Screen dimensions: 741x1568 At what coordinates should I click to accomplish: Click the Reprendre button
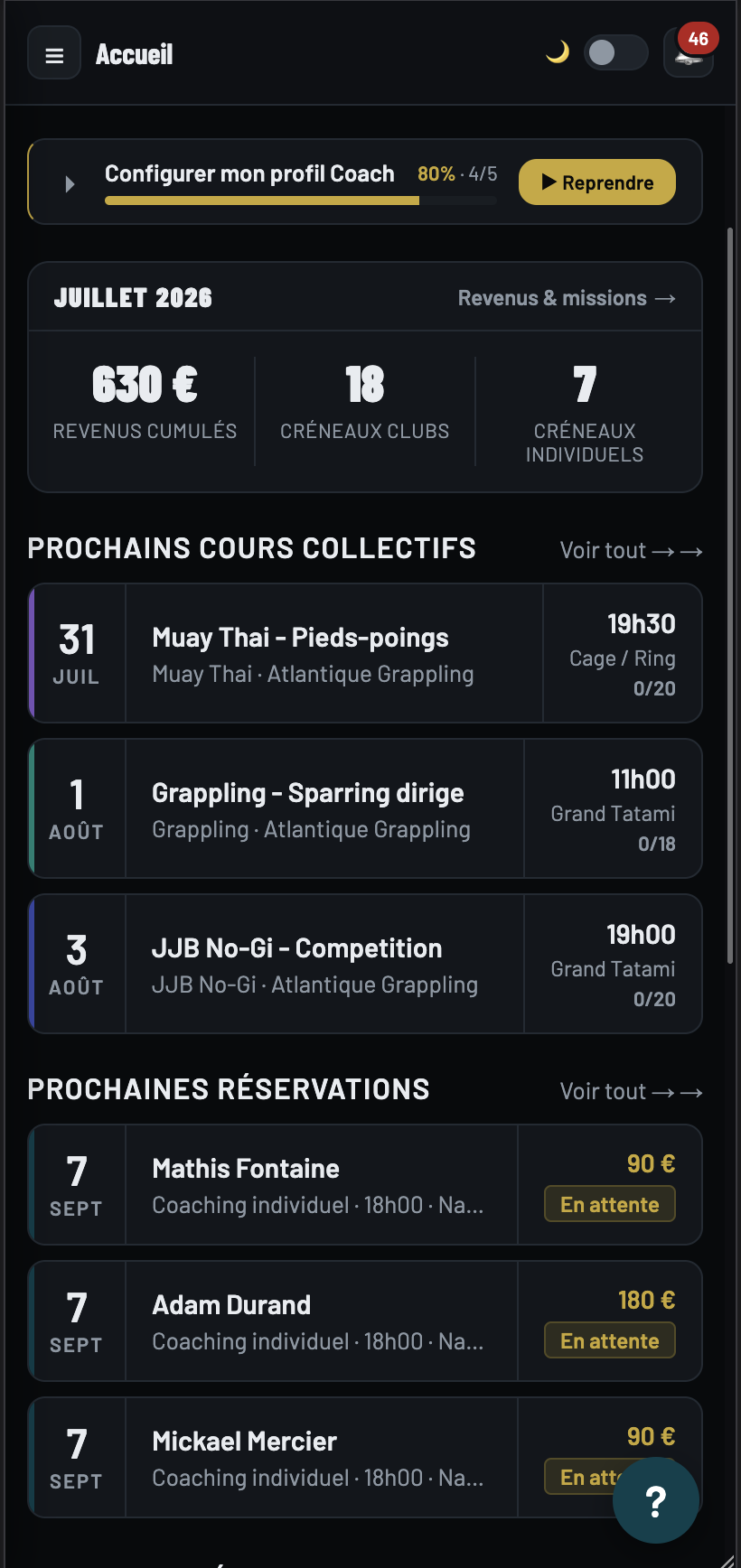(597, 182)
